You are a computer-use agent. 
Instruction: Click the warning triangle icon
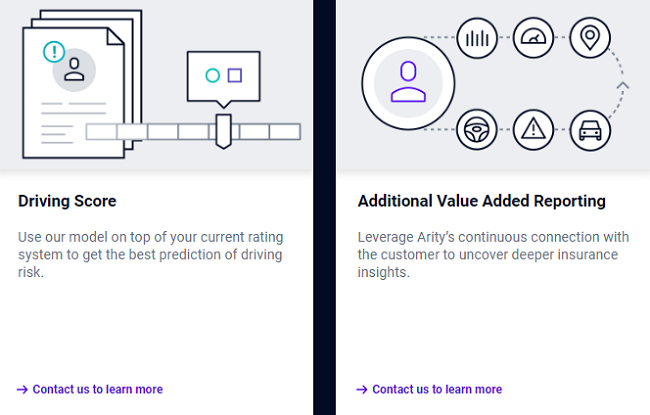533,130
